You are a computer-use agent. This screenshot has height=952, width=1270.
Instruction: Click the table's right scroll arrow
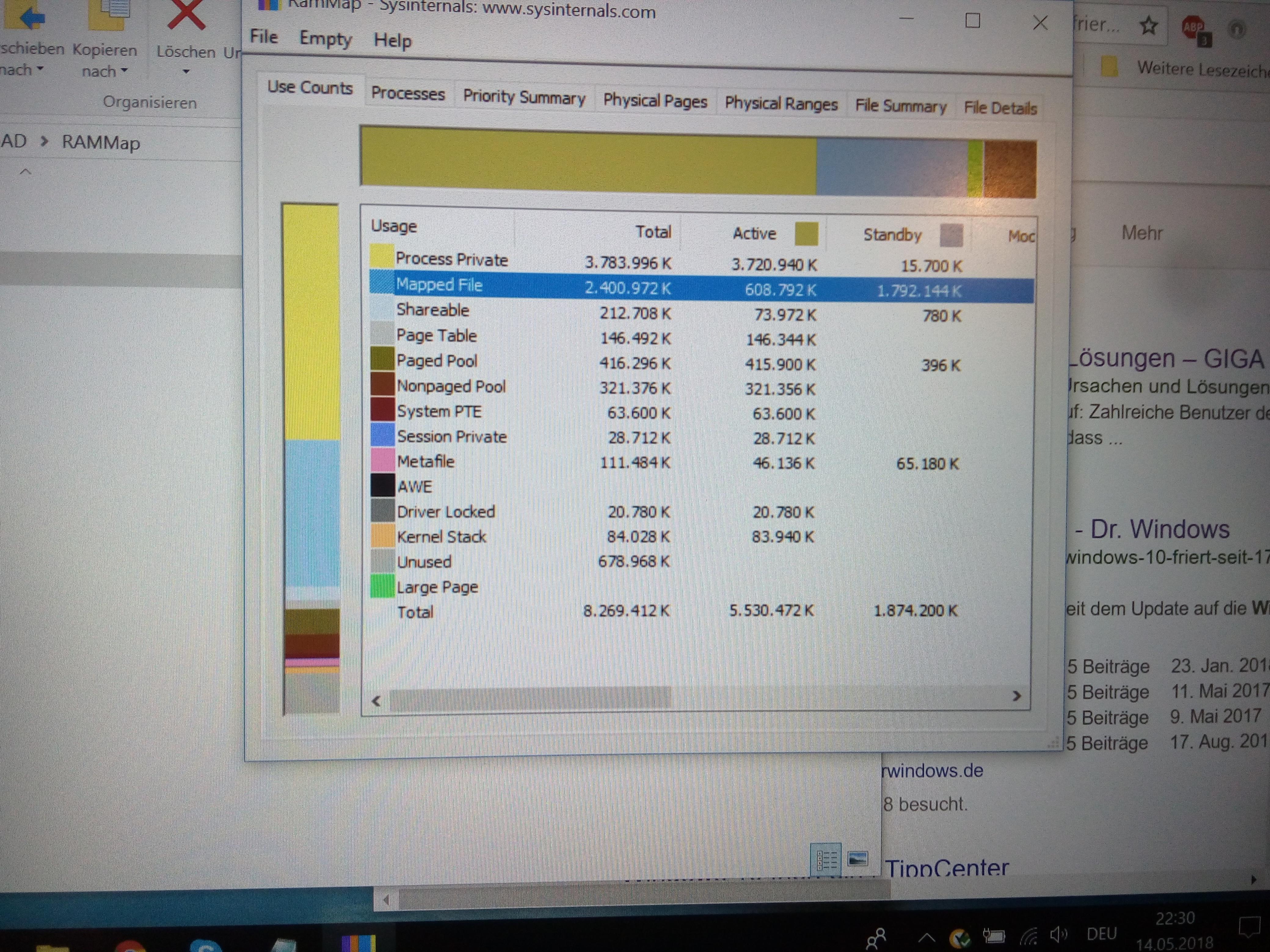click(1017, 697)
